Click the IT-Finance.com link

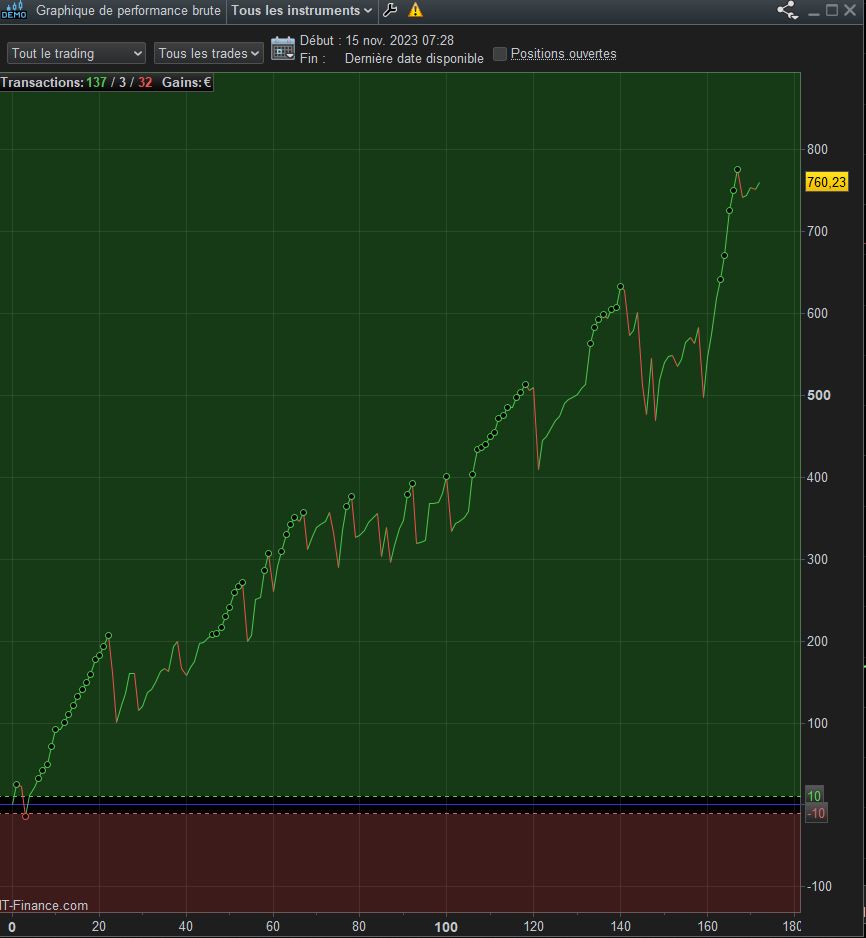[x=44, y=906]
